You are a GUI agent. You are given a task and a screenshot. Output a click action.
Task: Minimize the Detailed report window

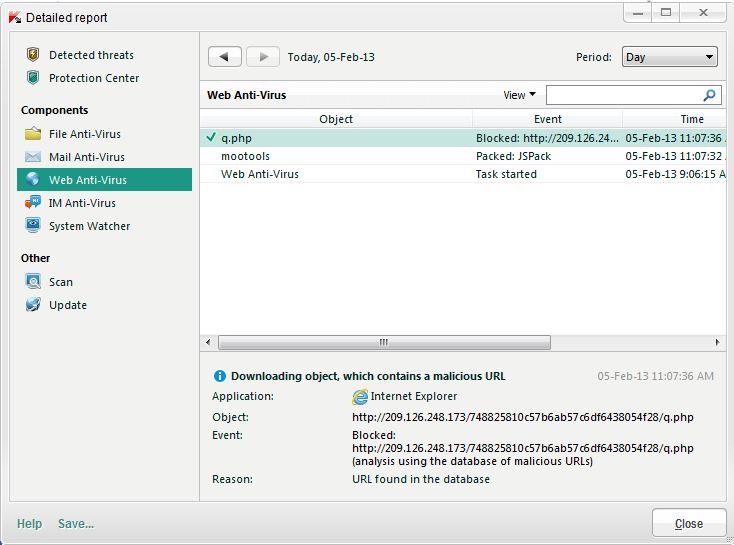638,13
